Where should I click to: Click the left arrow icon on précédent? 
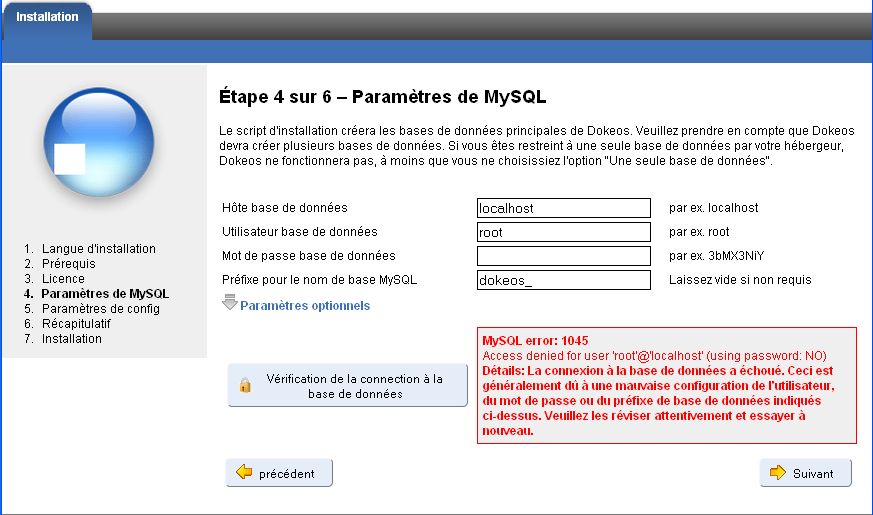click(244, 472)
